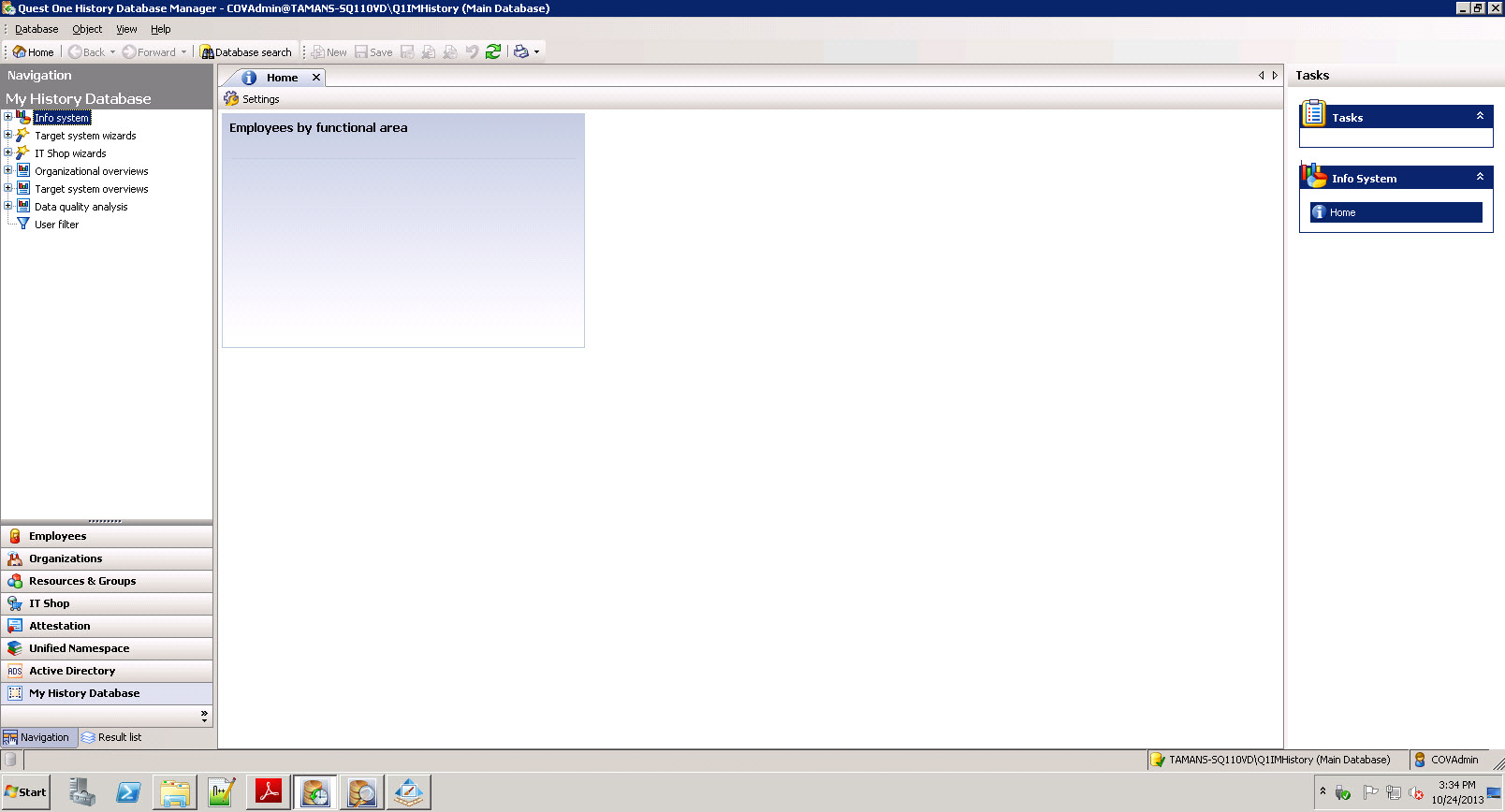Select Info system tree item
The width and height of the screenshot is (1505, 812).
point(62,118)
